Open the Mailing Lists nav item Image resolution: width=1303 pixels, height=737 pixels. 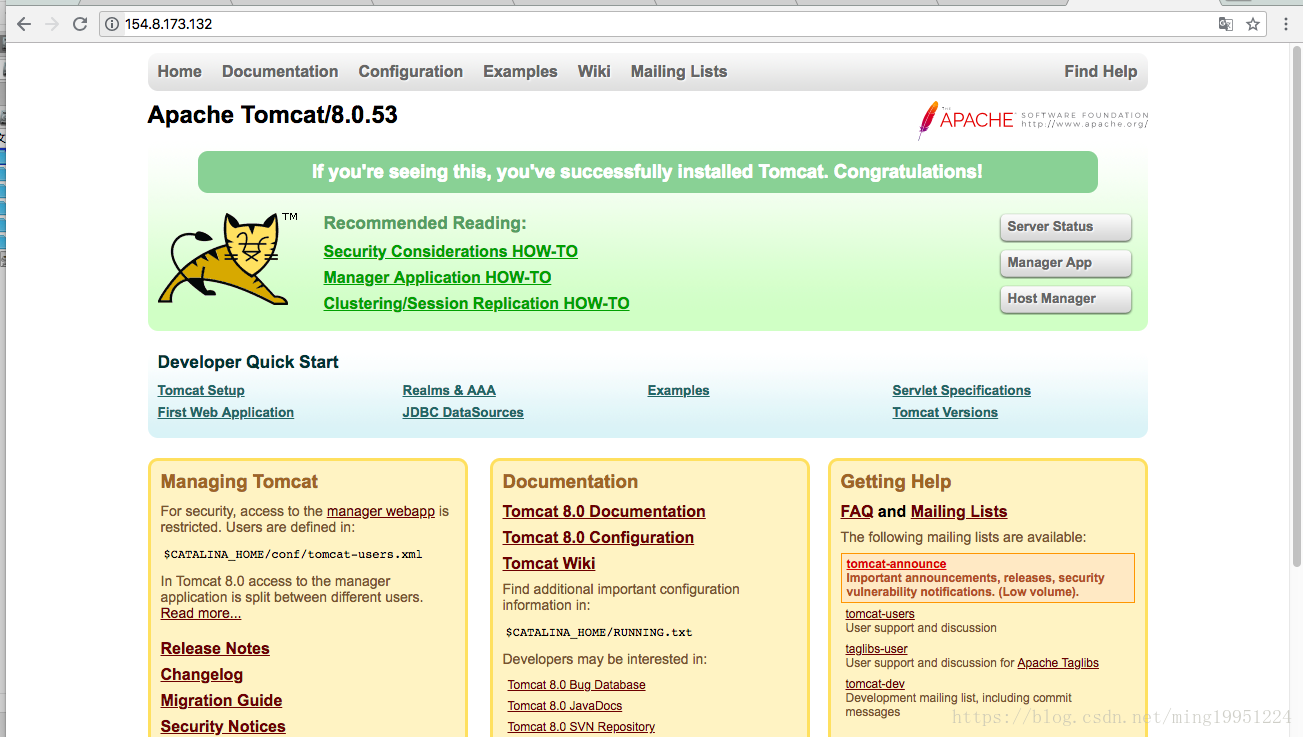(x=679, y=72)
